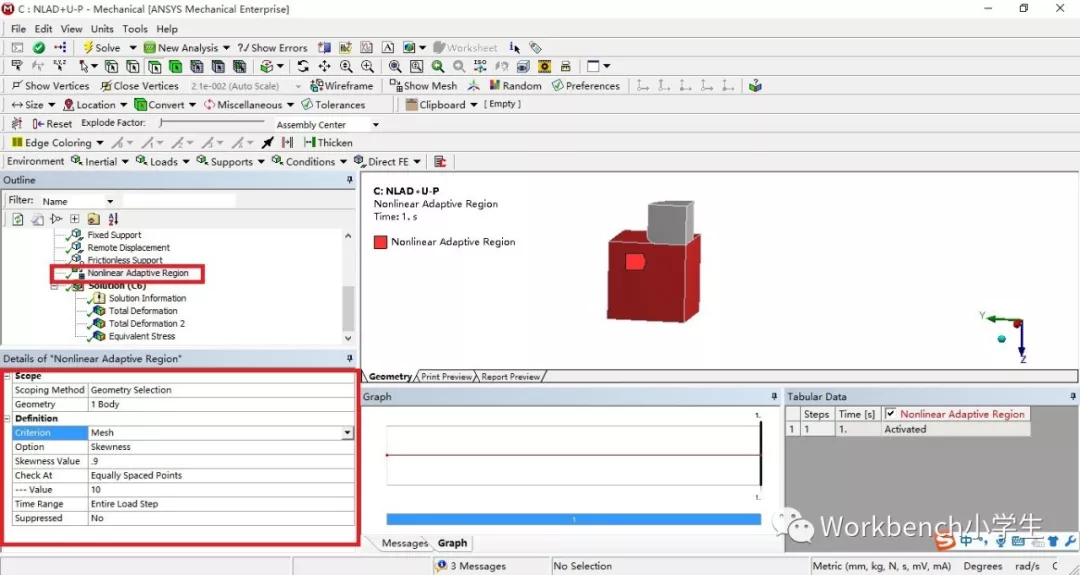1080x575 pixels.
Task: Click the tag icon in top toolbar
Action: click(535, 48)
